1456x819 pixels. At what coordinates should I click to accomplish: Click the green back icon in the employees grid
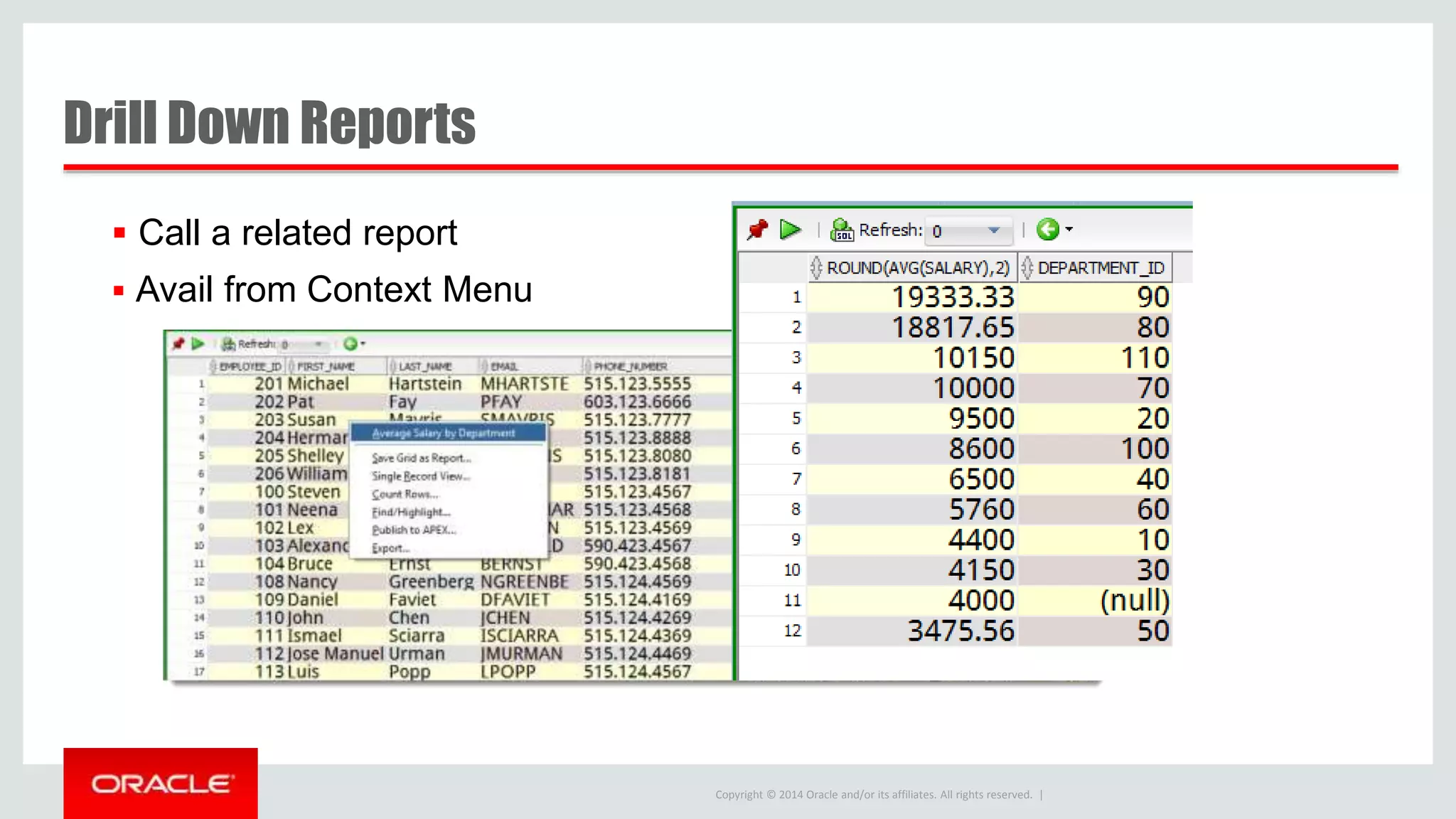coord(350,344)
